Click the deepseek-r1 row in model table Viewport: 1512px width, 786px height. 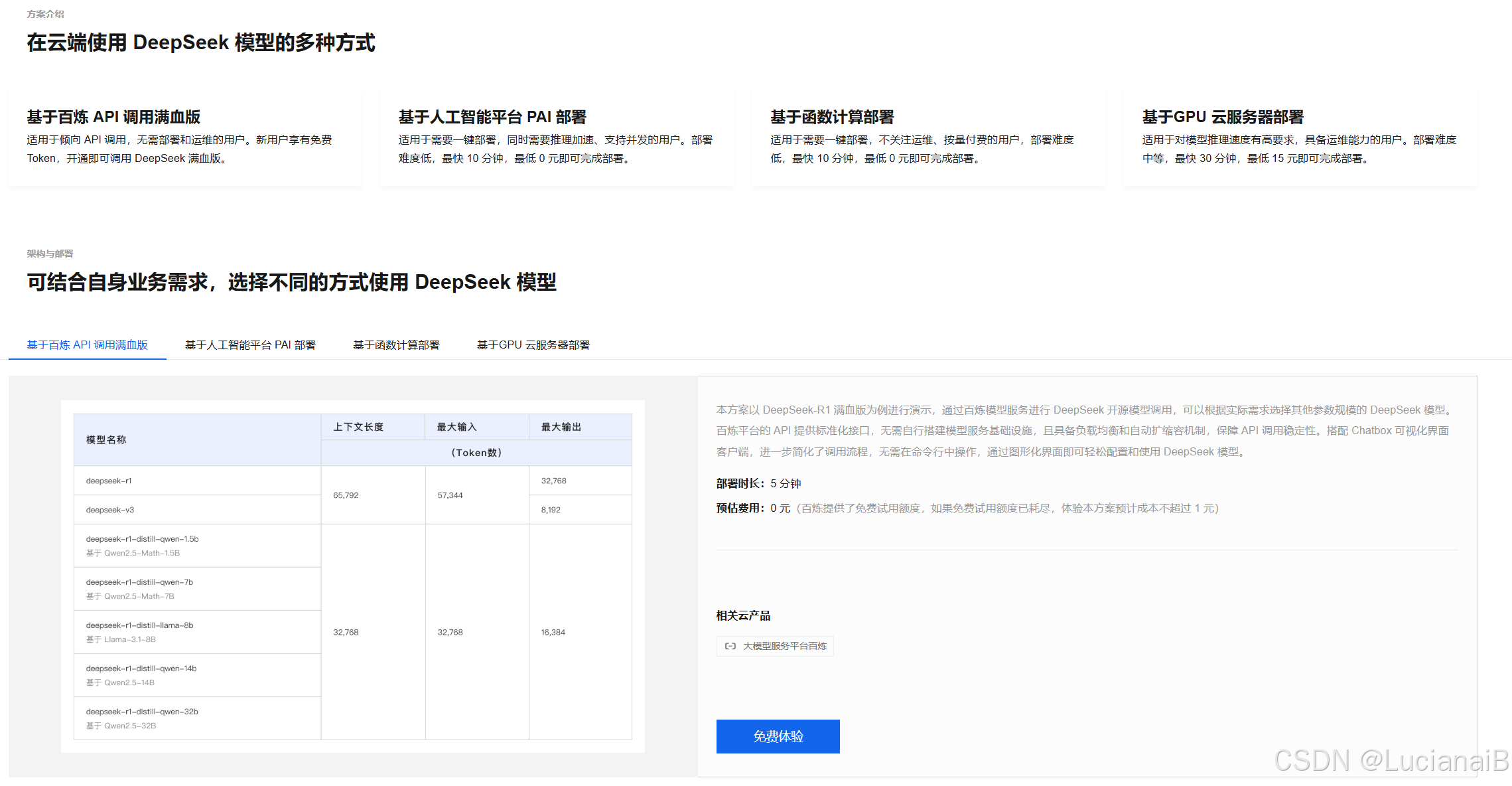(x=109, y=481)
